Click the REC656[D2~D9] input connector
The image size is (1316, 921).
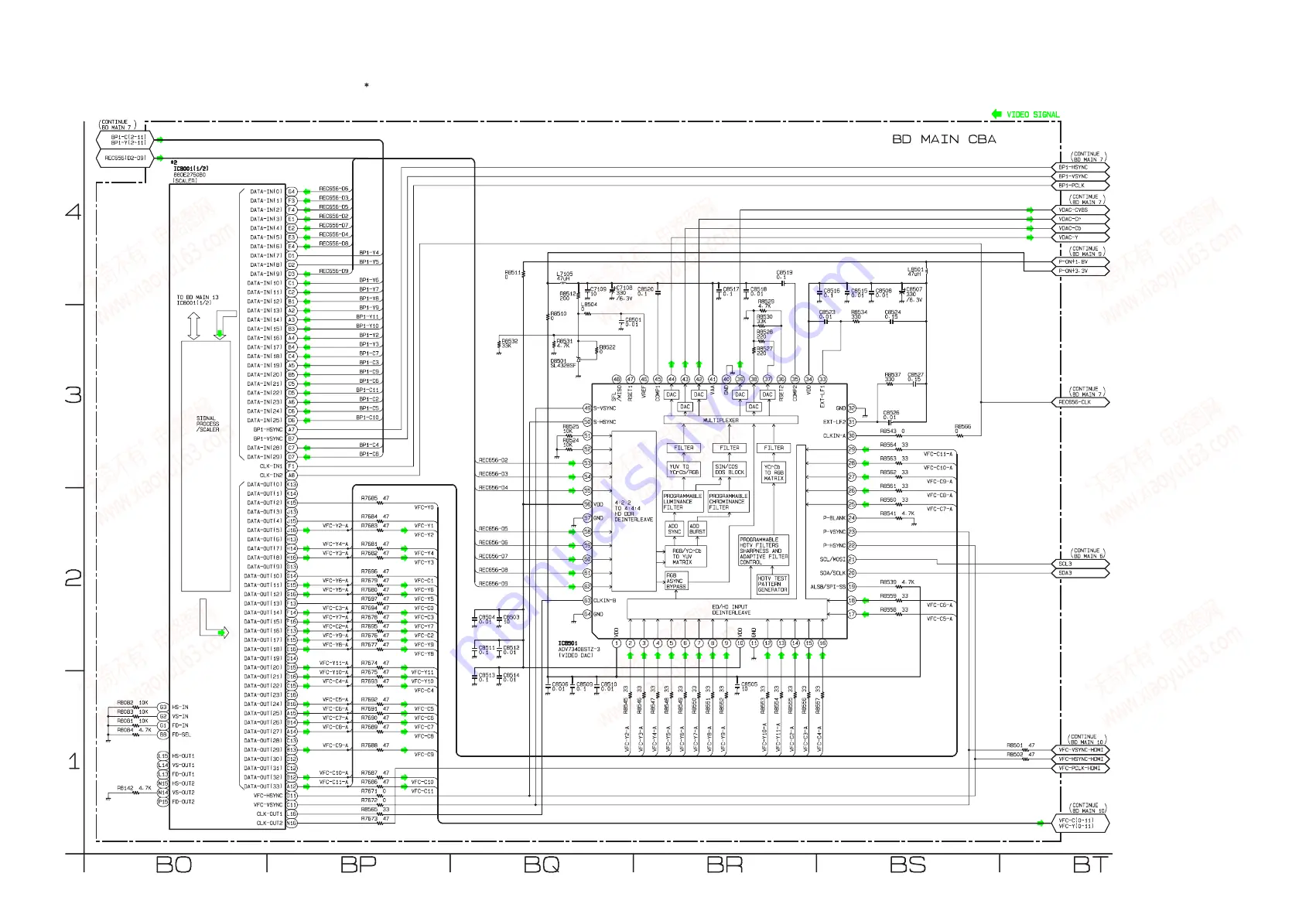[x=124, y=159]
